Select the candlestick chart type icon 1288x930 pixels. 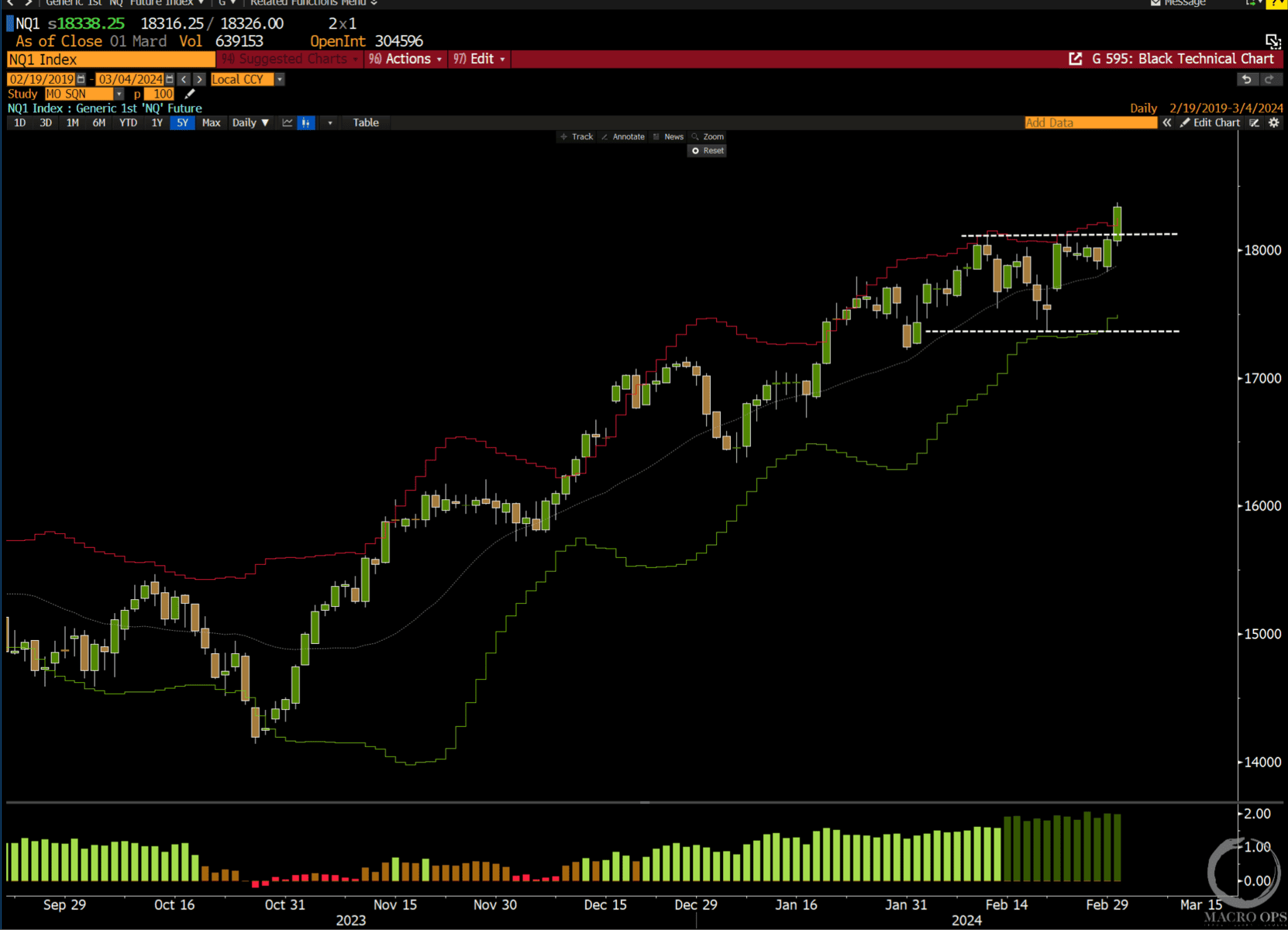pos(306,122)
